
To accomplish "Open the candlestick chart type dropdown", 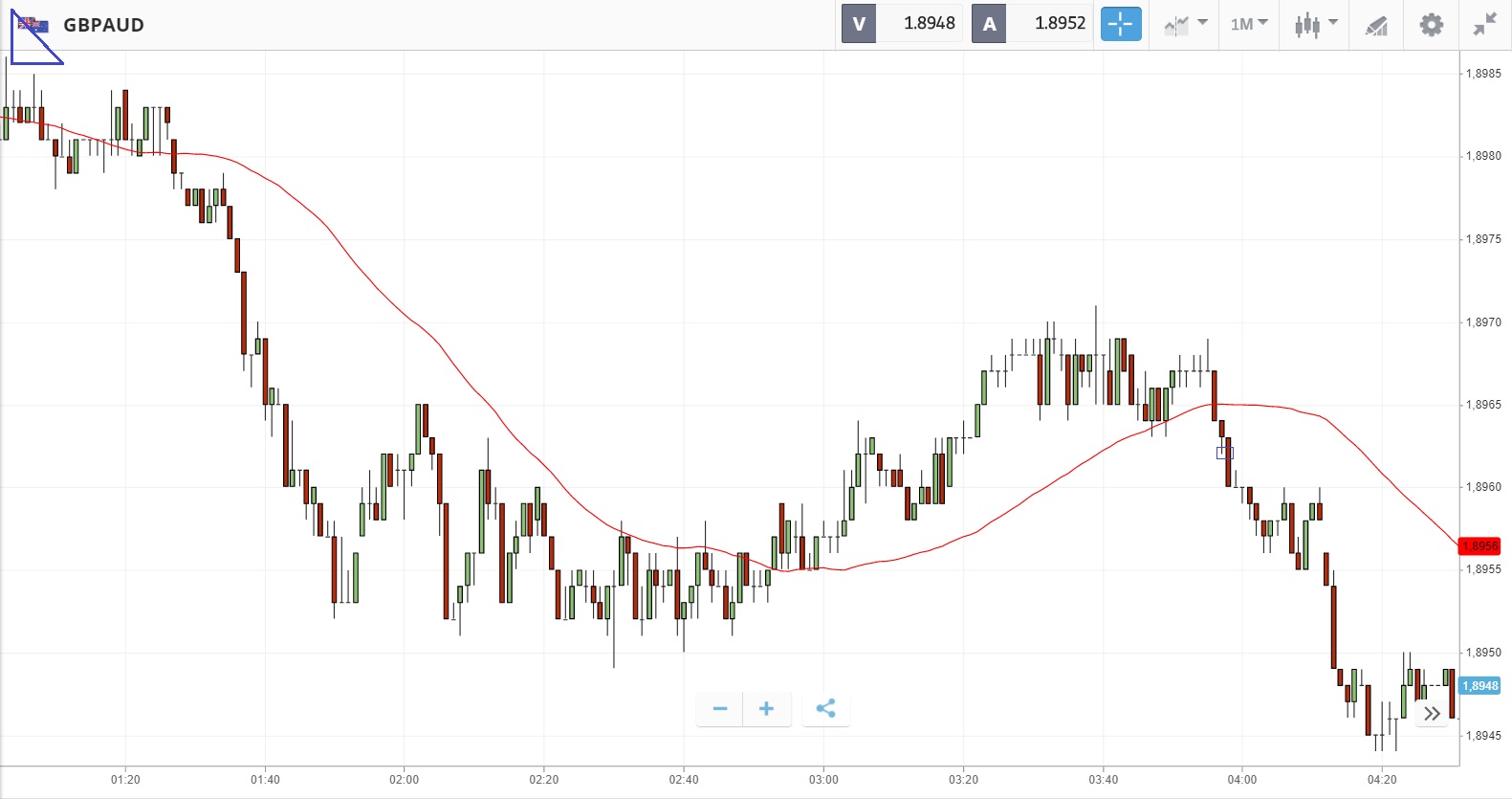I will (x=1316, y=24).
